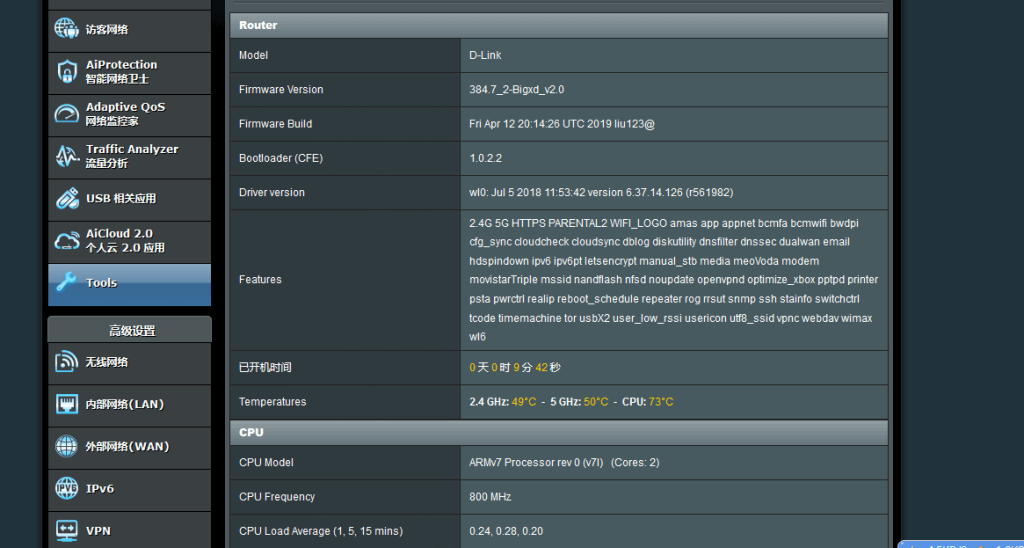
Task: Click the Tools wrench icon
Action: click(x=66, y=282)
